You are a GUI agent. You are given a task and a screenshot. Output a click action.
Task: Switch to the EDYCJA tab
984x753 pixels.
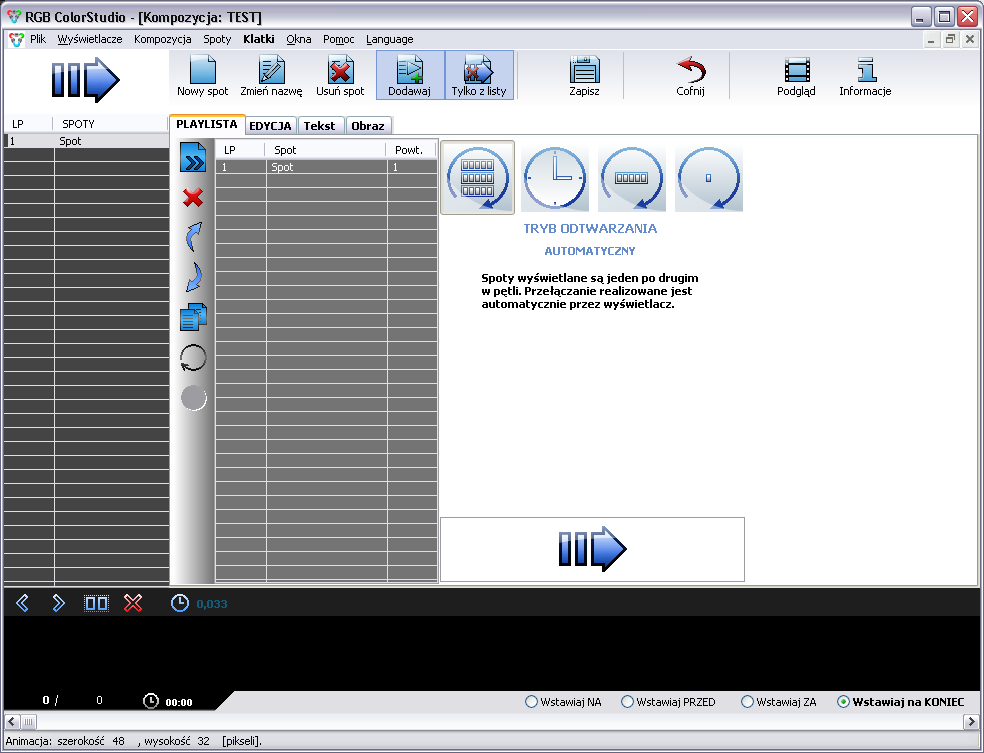pyautogui.click(x=270, y=126)
